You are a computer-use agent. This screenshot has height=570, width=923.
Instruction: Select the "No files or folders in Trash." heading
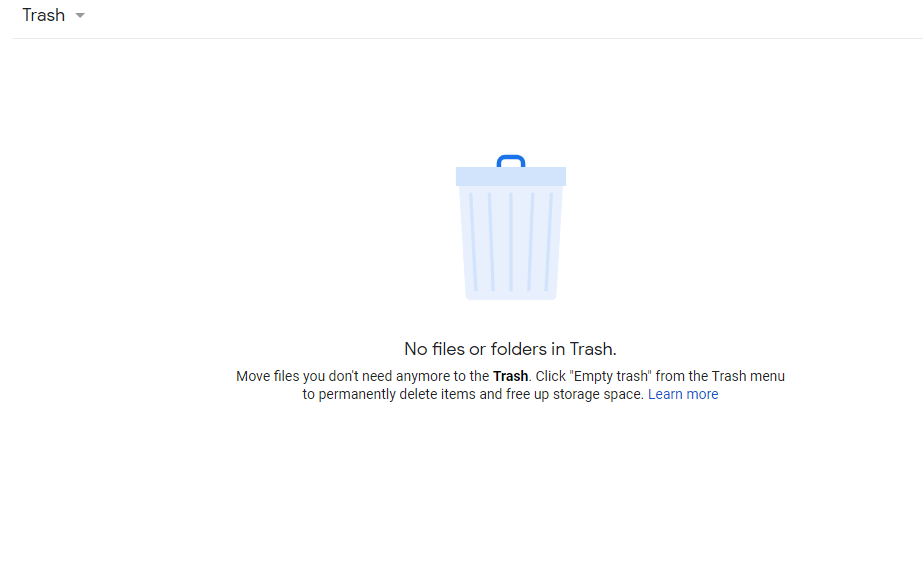click(x=510, y=349)
